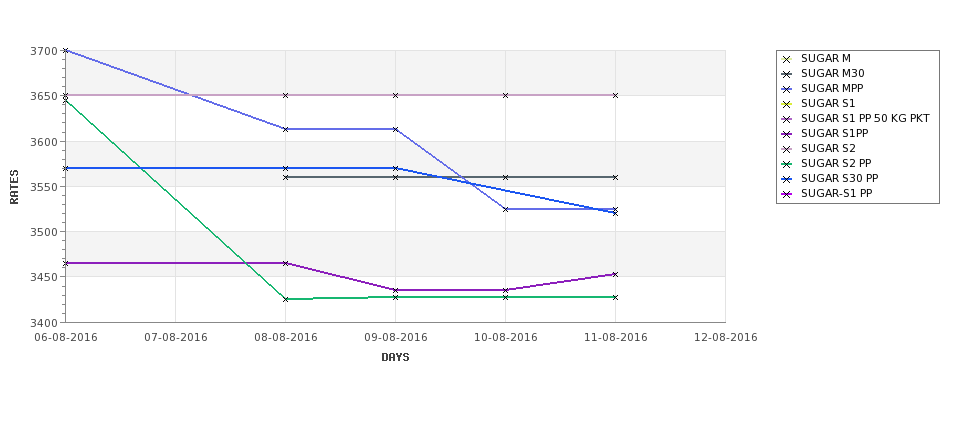Click the SUGAR-S1 PP legend marker icon
This screenshot has width=975, height=429.
786,194
